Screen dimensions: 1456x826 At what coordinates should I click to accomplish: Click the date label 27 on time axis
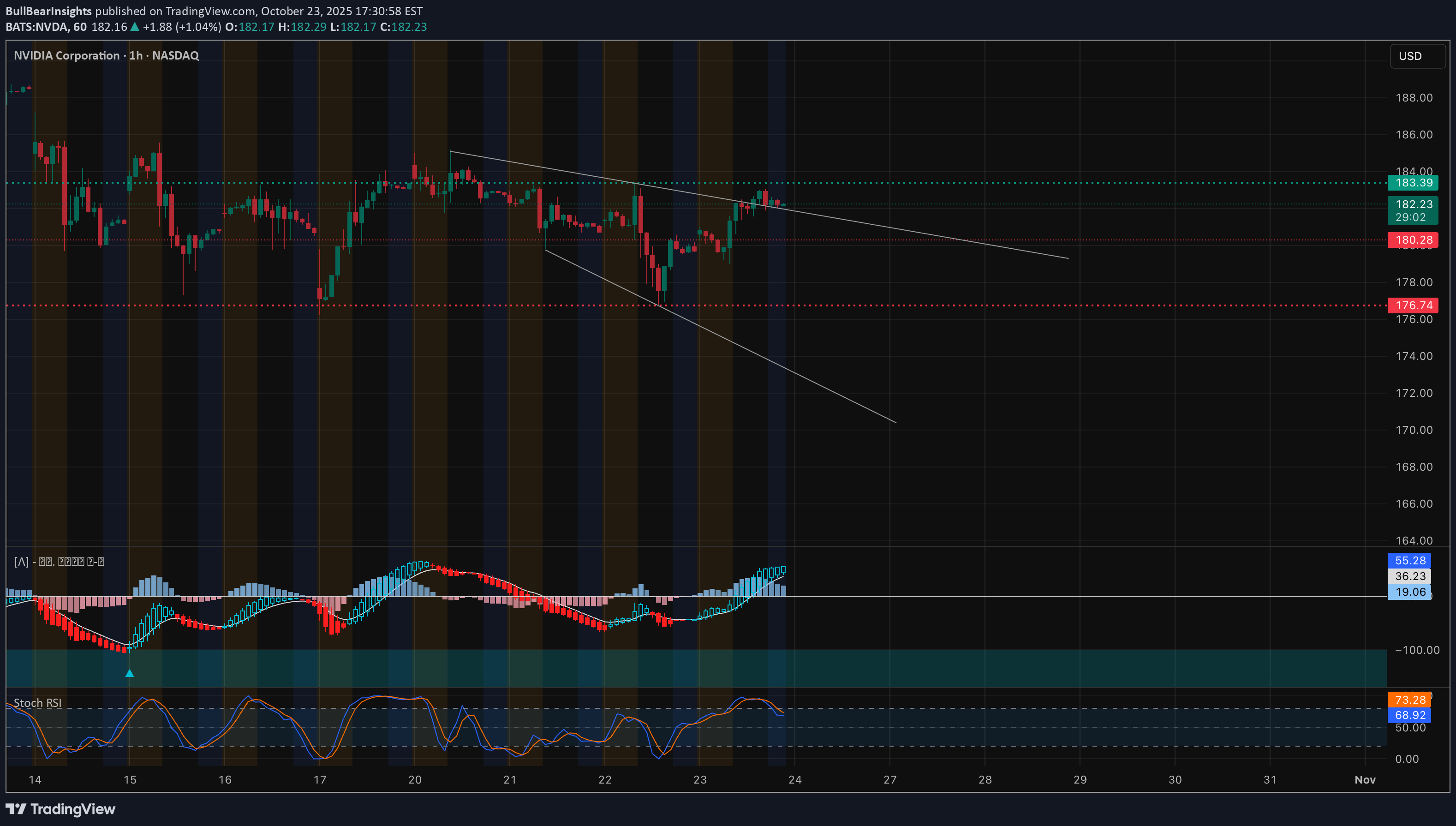tap(889, 779)
